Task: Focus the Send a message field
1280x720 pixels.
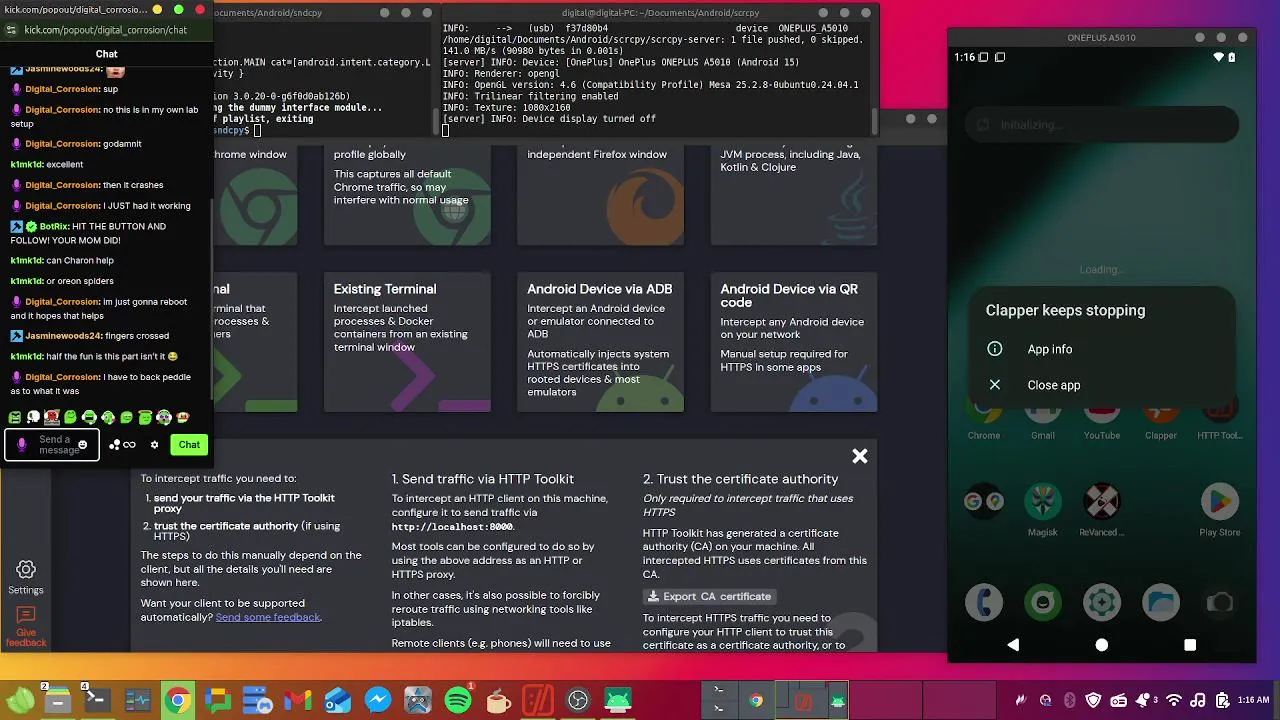Action: [52, 445]
